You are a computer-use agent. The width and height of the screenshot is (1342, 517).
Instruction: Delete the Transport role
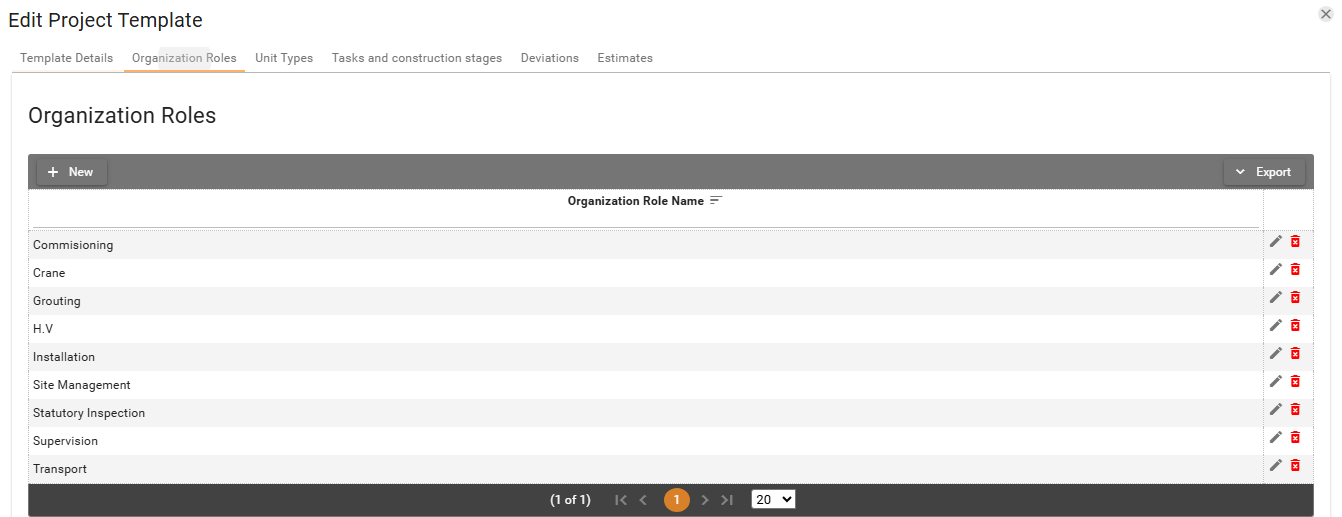(1295, 465)
